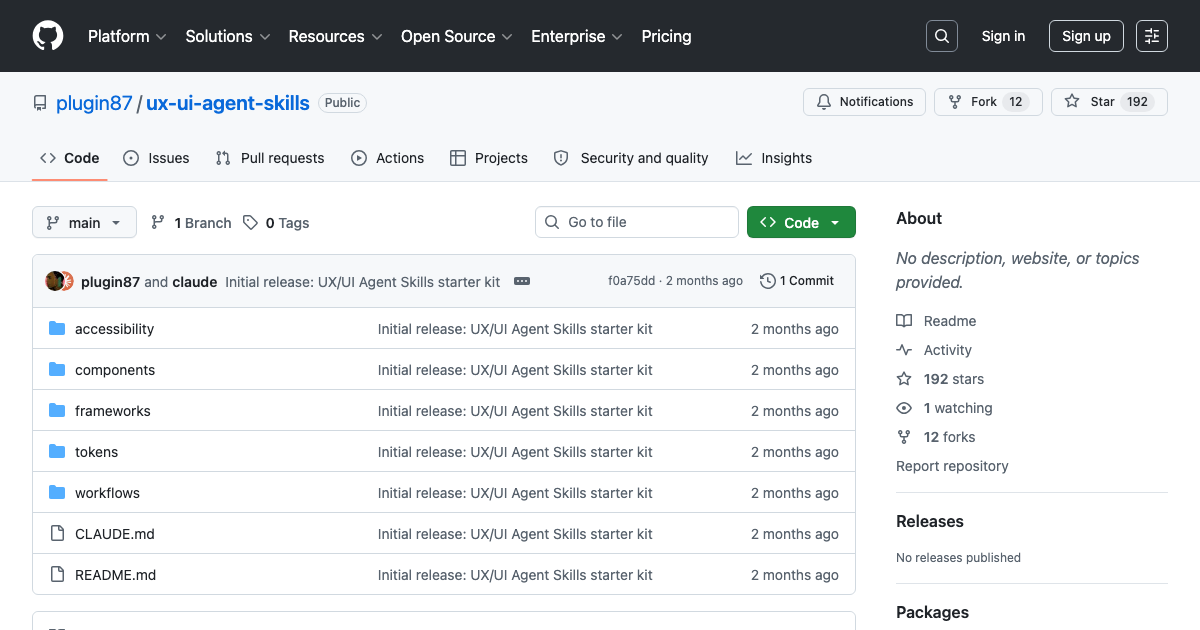This screenshot has height=630, width=1200.
Task: Click the plugin87 avatar in commit row
Action: click(55, 281)
